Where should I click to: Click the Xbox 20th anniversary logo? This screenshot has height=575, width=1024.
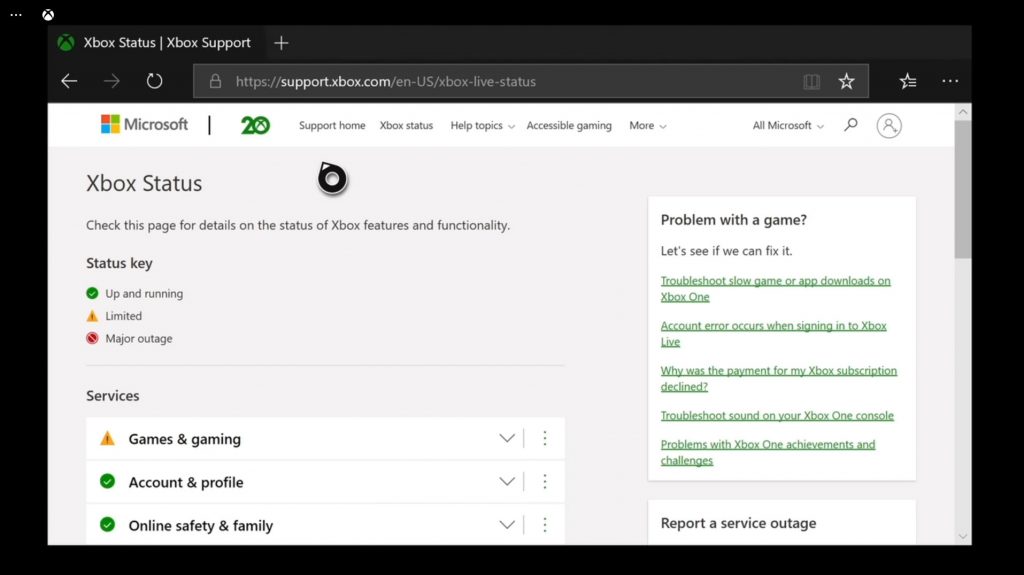(x=255, y=125)
